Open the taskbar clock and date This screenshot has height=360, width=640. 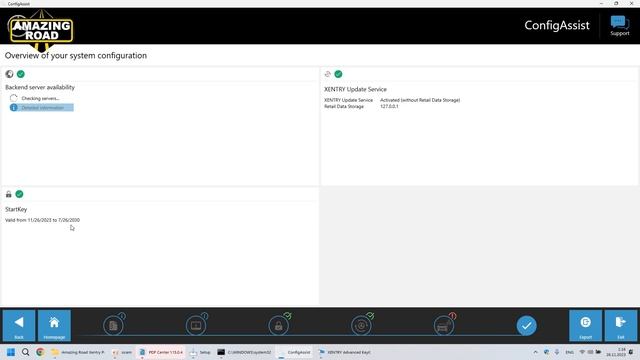pos(616,352)
